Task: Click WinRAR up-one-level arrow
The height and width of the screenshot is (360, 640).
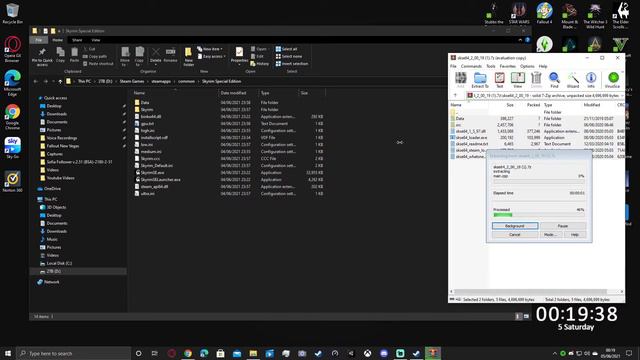Action: [456, 96]
